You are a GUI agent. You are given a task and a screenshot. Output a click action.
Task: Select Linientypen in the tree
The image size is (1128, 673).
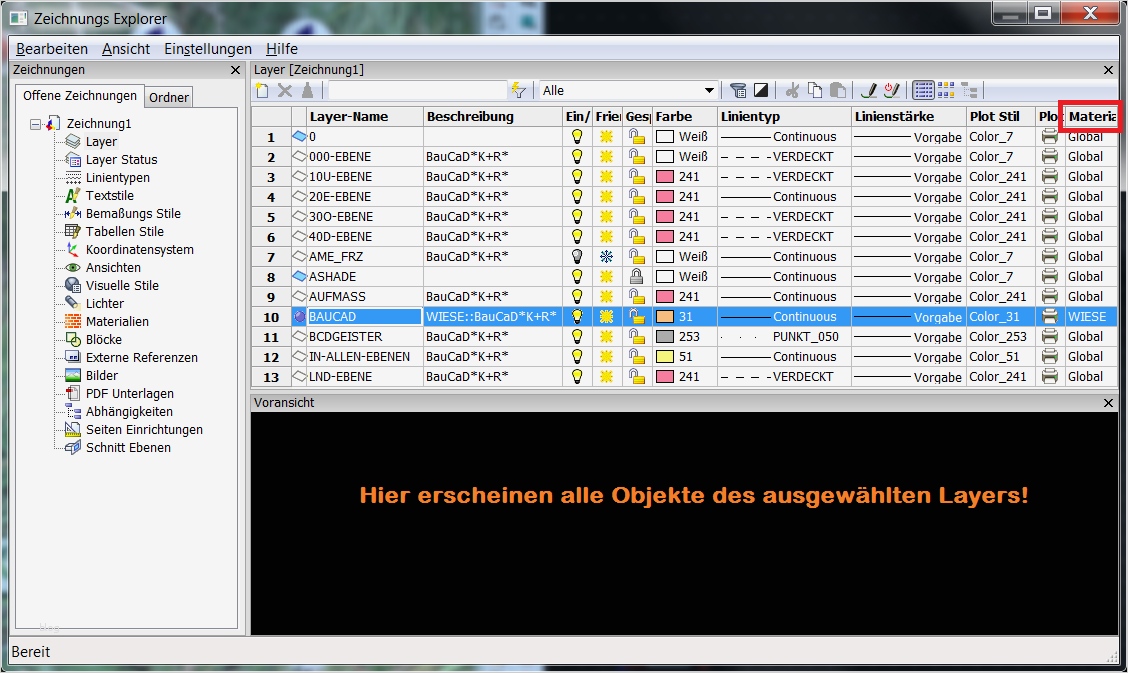118,178
